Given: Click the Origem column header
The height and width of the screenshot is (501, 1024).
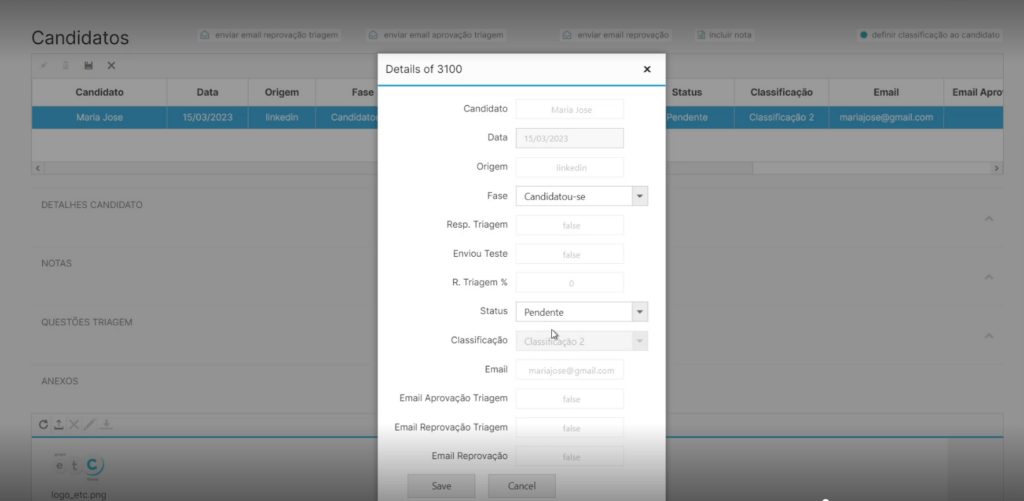Looking at the screenshot, I should tap(281, 92).
